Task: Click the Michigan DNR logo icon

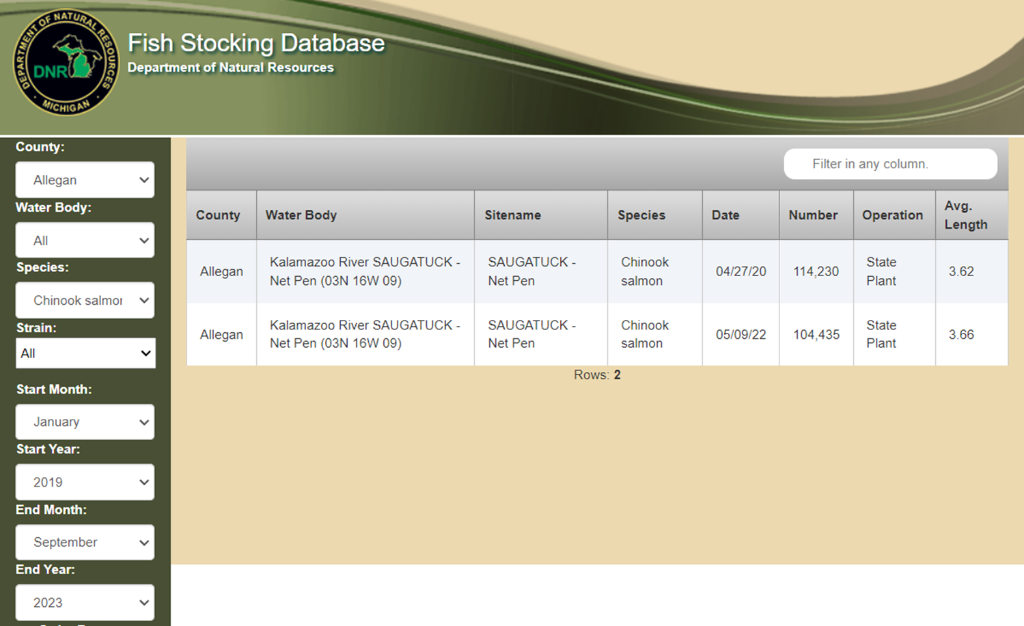Action: tap(66, 67)
